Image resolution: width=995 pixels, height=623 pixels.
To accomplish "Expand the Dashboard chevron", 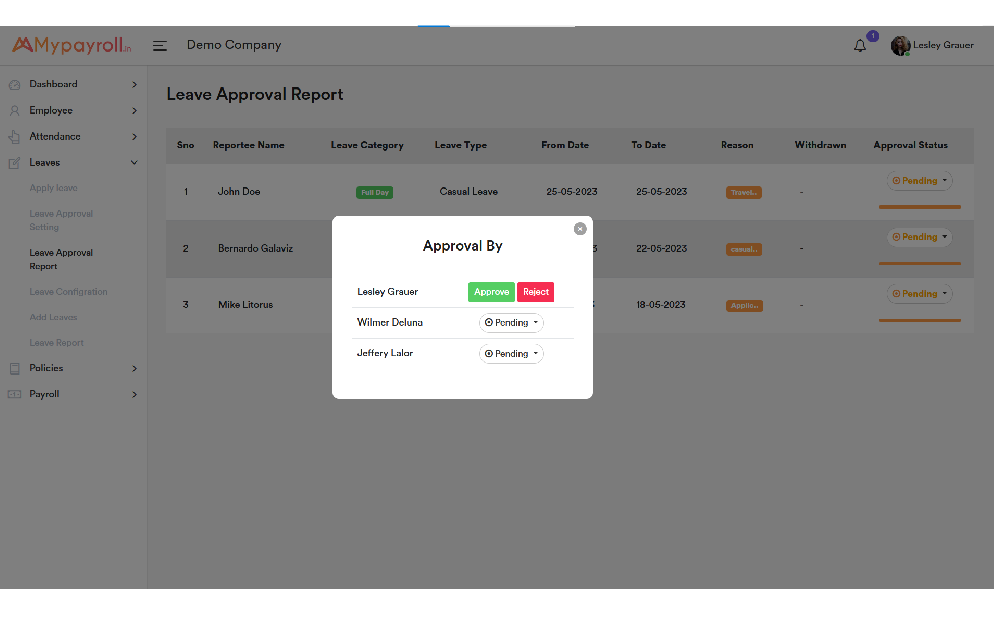I will tap(134, 84).
